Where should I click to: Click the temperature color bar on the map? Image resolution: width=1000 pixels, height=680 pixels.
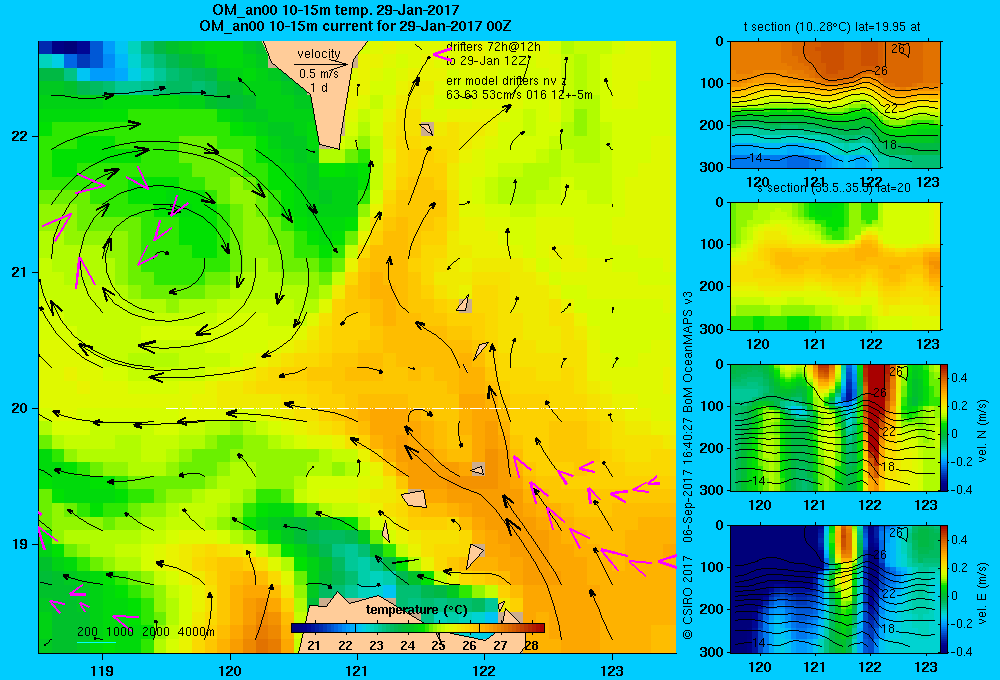pyautogui.click(x=418, y=628)
